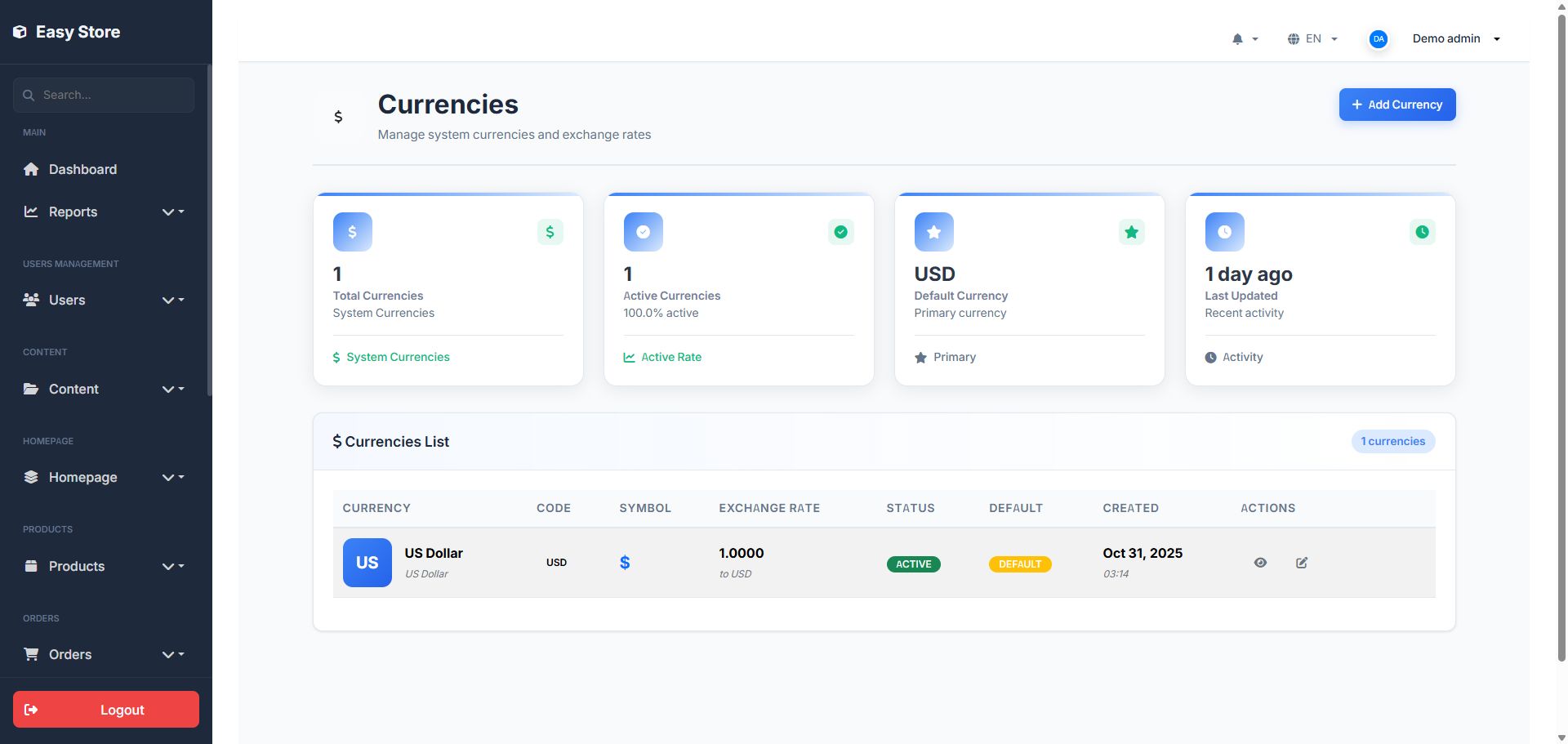Click the Products box icon

pyautogui.click(x=31, y=566)
